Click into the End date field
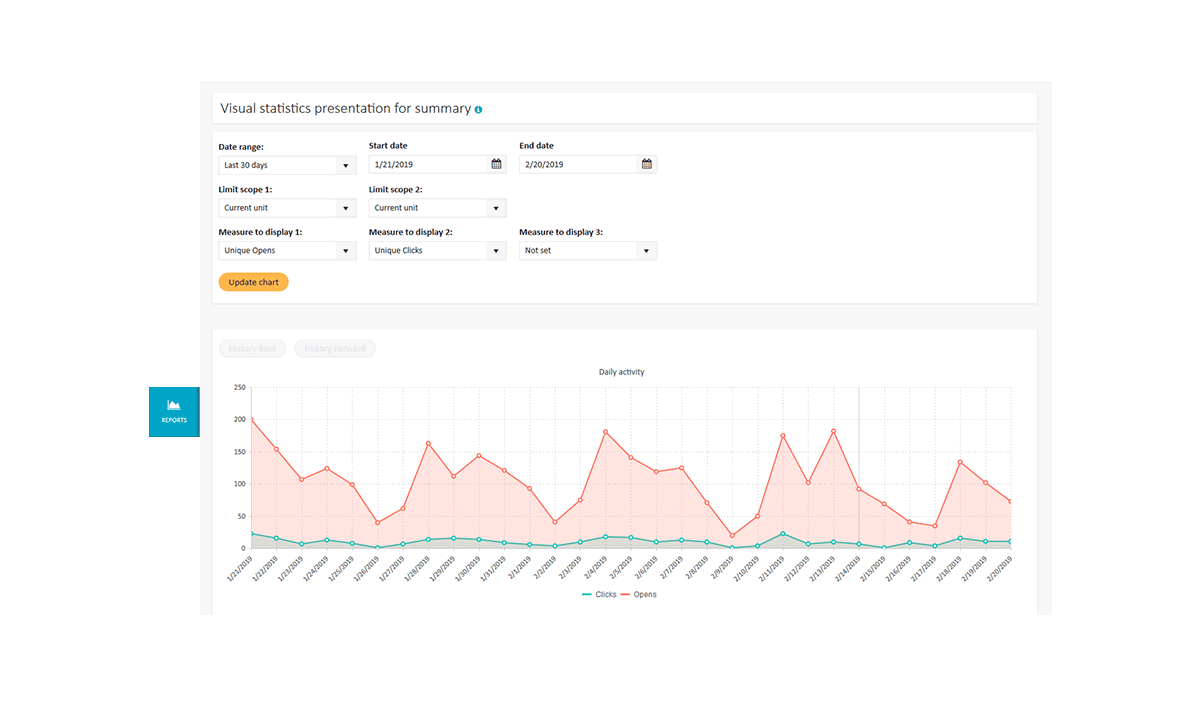This screenshot has width=1200, height=713. (x=577, y=165)
